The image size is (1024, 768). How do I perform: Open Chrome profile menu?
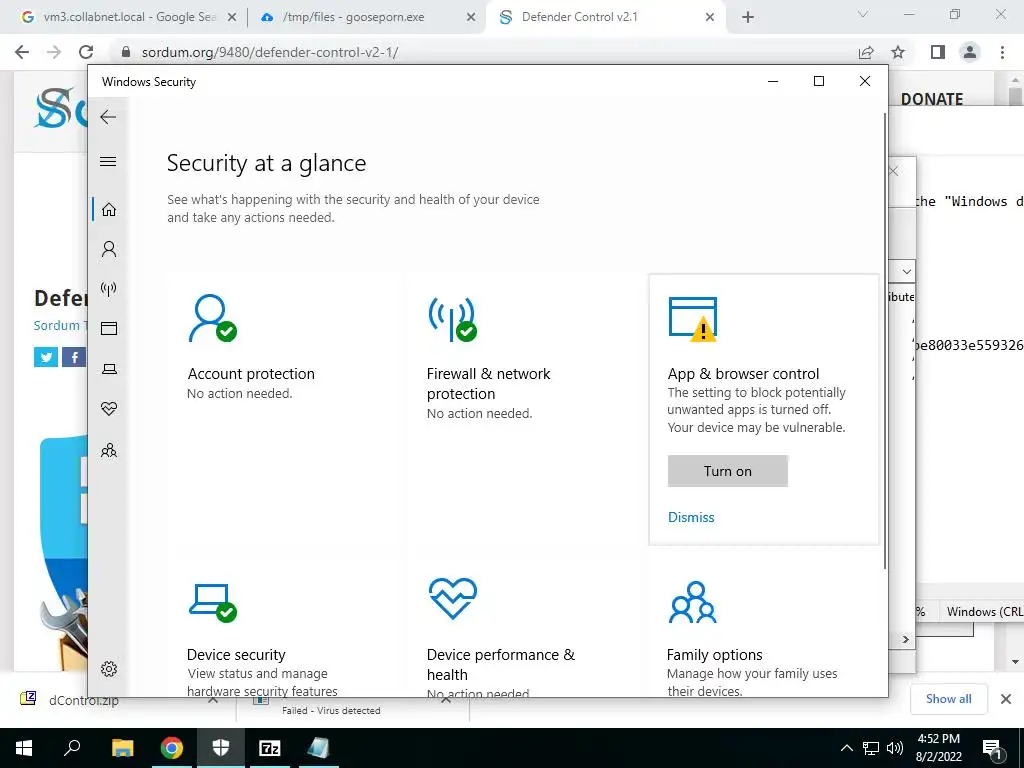(970, 52)
